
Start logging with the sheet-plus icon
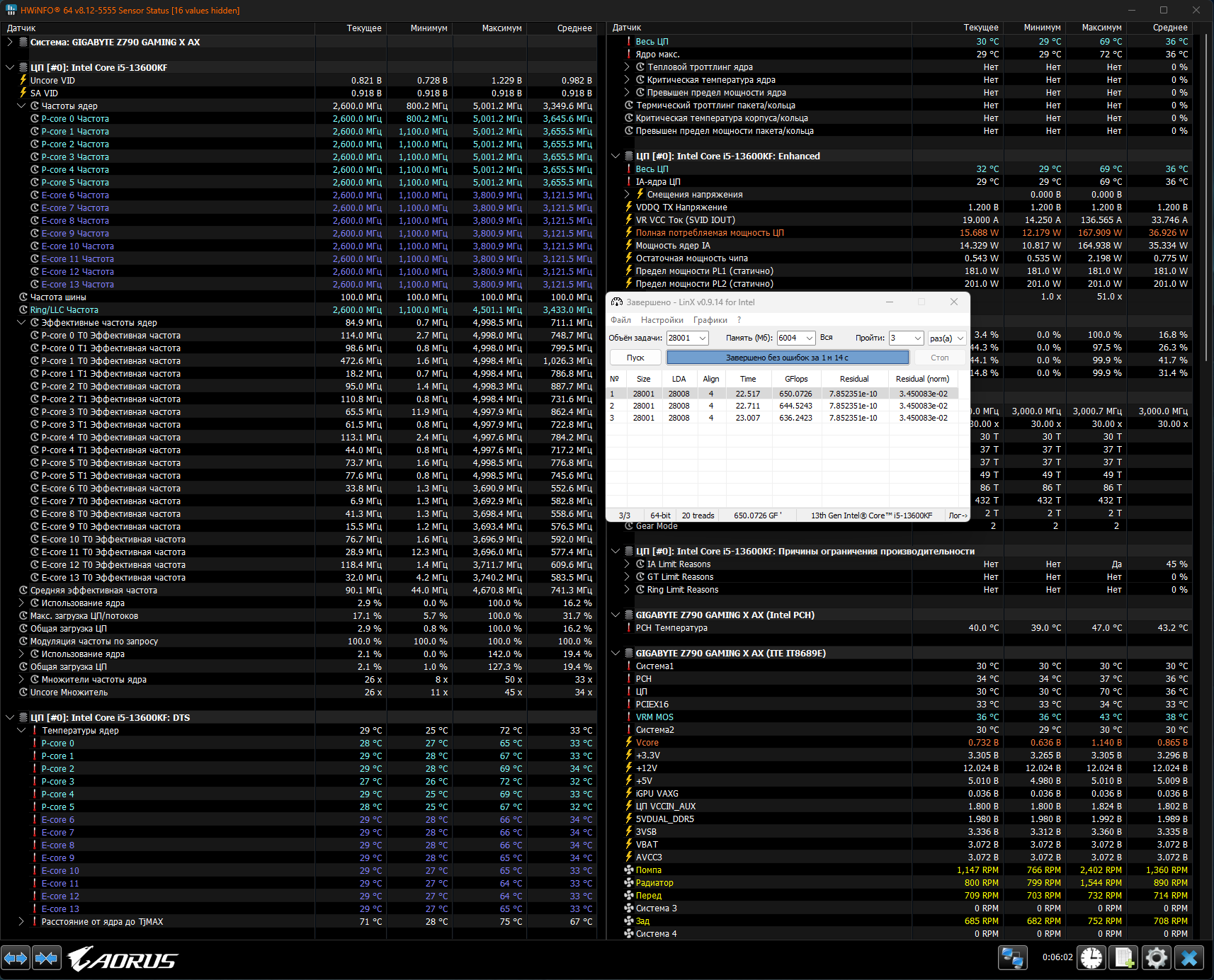pyautogui.click(x=1124, y=958)
